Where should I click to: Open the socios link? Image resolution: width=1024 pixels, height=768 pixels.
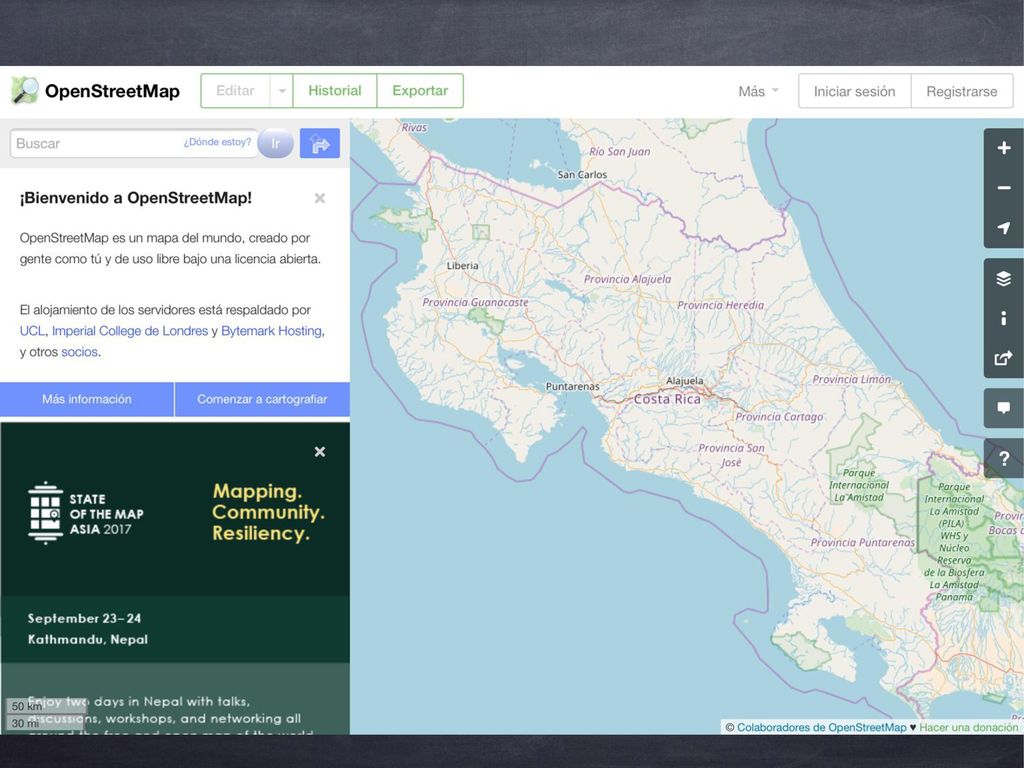pos(80,352)
